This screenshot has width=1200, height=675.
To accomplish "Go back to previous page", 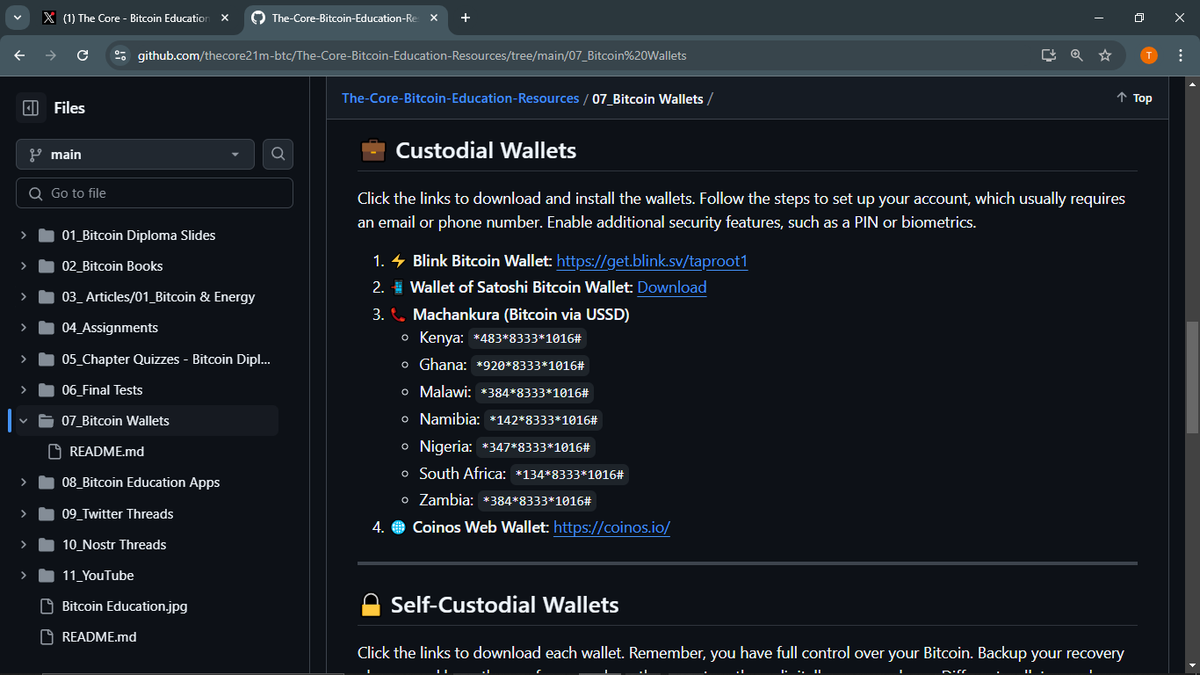I will pos(20,55).
